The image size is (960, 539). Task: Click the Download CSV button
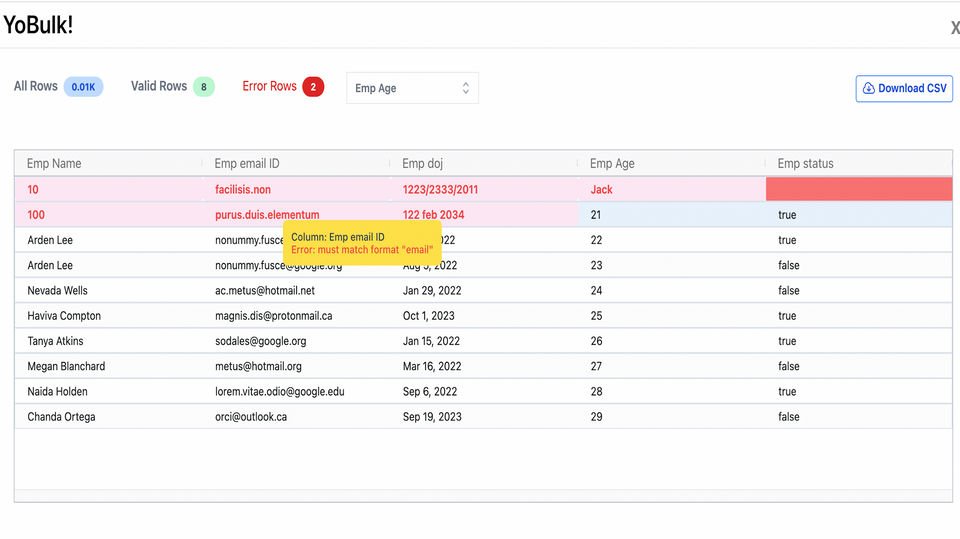(x=904, y=88)
